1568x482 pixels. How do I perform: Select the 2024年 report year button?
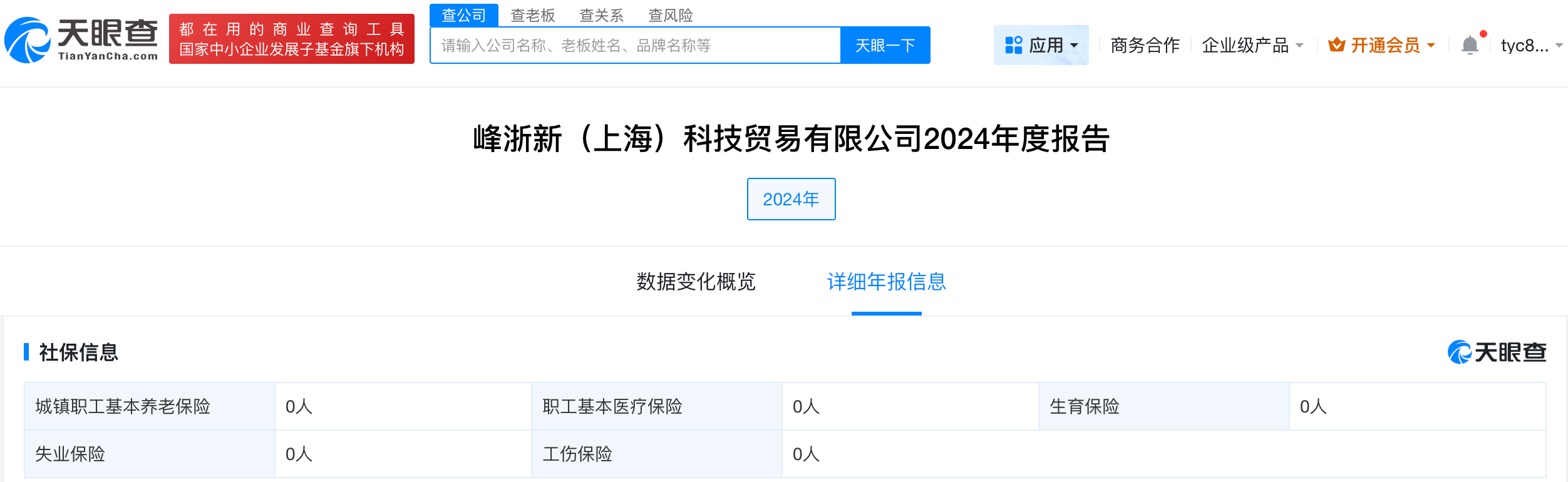791,199
